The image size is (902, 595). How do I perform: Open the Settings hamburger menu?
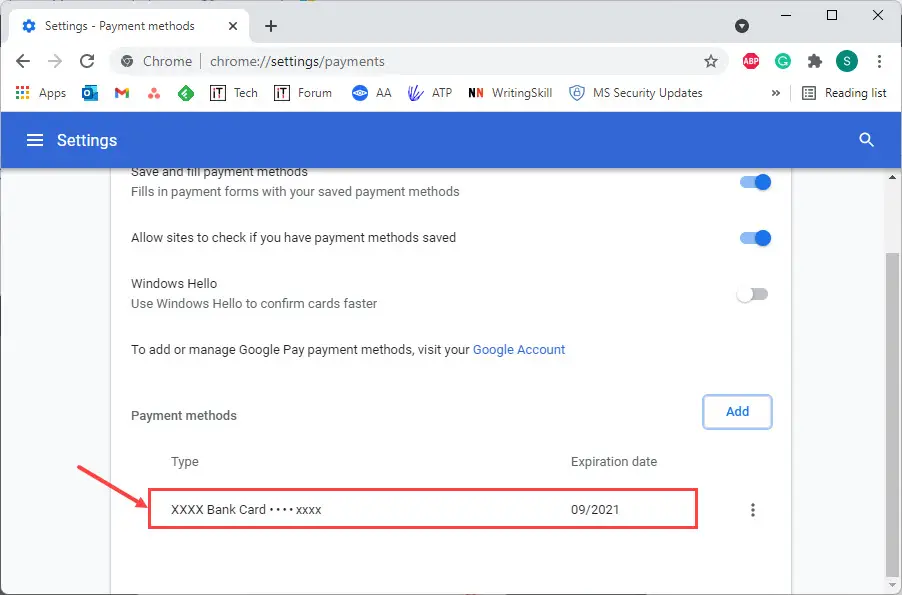coord(35,140)
